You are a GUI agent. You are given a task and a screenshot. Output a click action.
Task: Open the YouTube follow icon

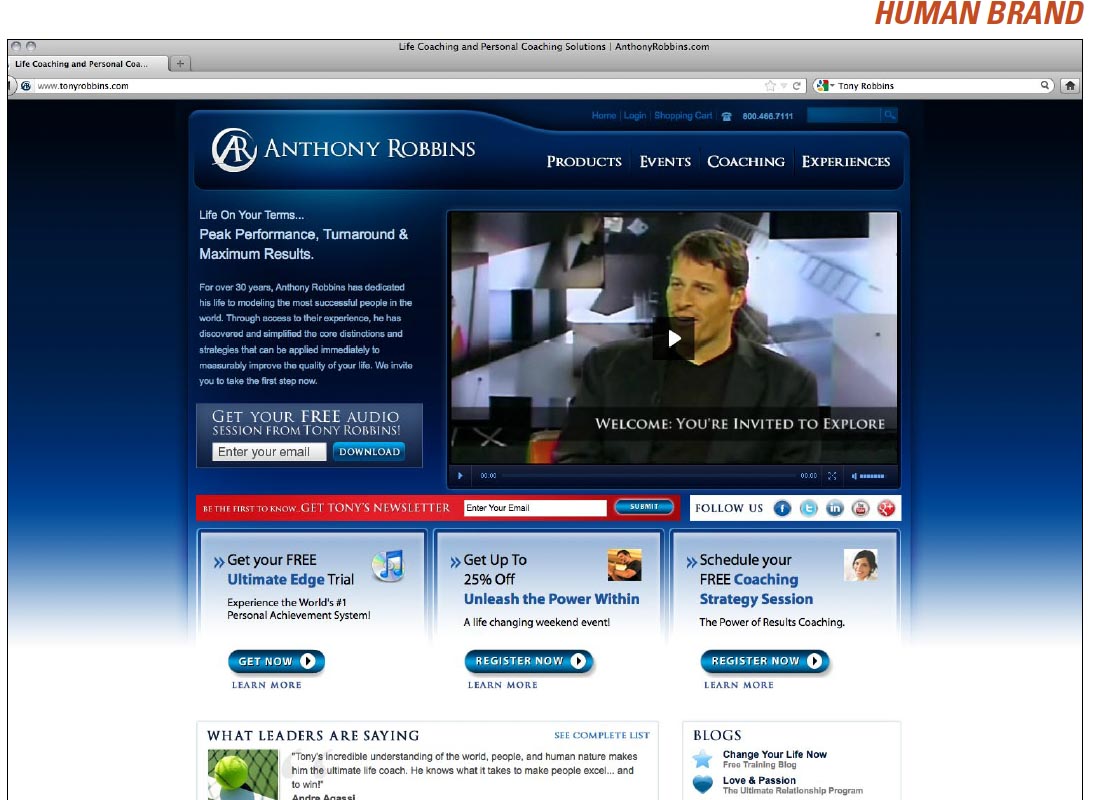click(860, 509)
